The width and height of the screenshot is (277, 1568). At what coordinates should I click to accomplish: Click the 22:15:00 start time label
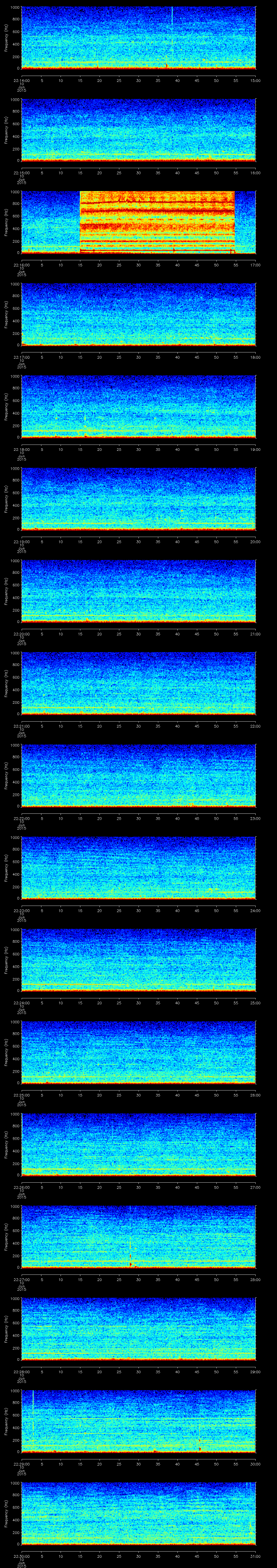tap(21, 173)
